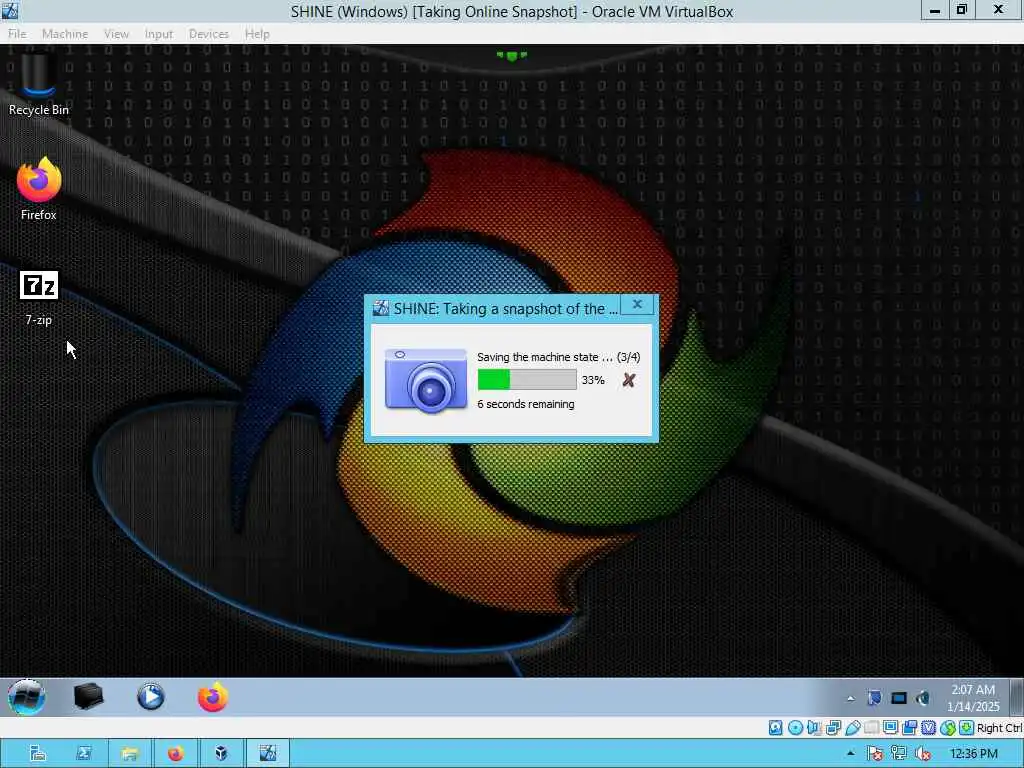
Task: Open the guest clock showing 2:07 AM
Action: click(972, 697)
